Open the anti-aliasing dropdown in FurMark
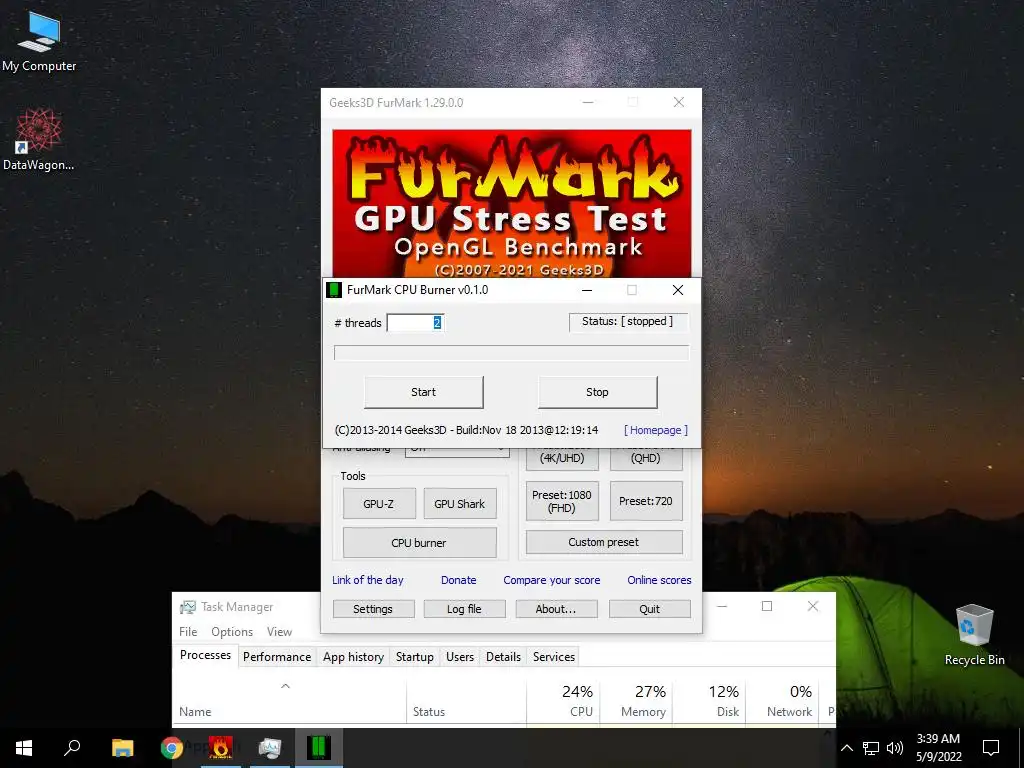The image size is (1024, 768). [x=457, y=451]
